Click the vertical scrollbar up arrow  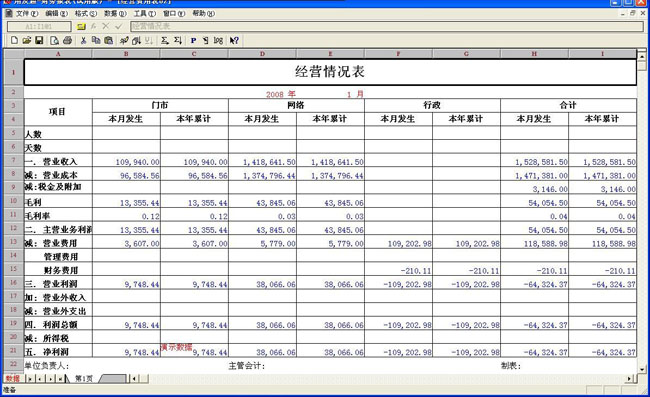click(x=642, y=55)
